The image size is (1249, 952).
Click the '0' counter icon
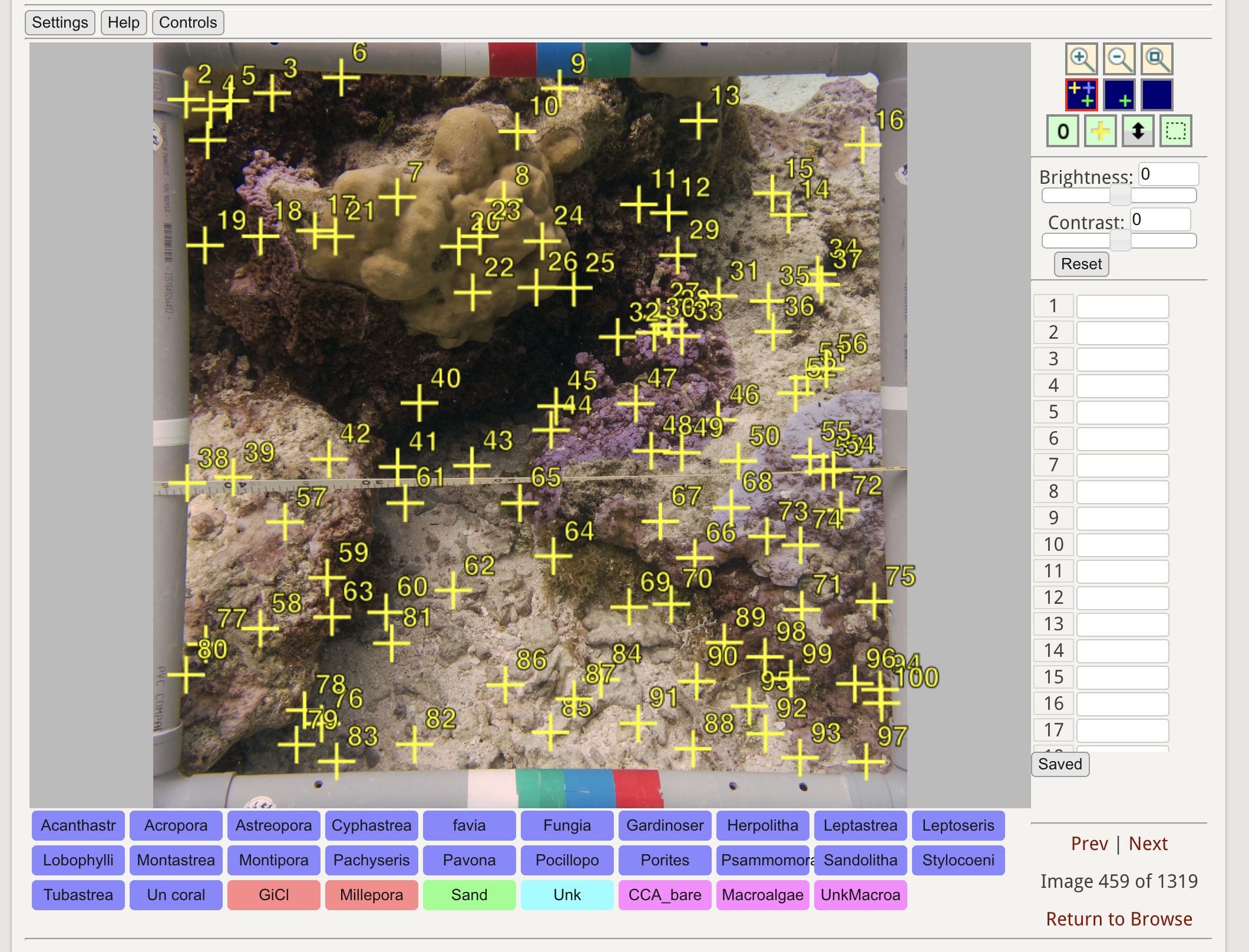[1063, 132]
